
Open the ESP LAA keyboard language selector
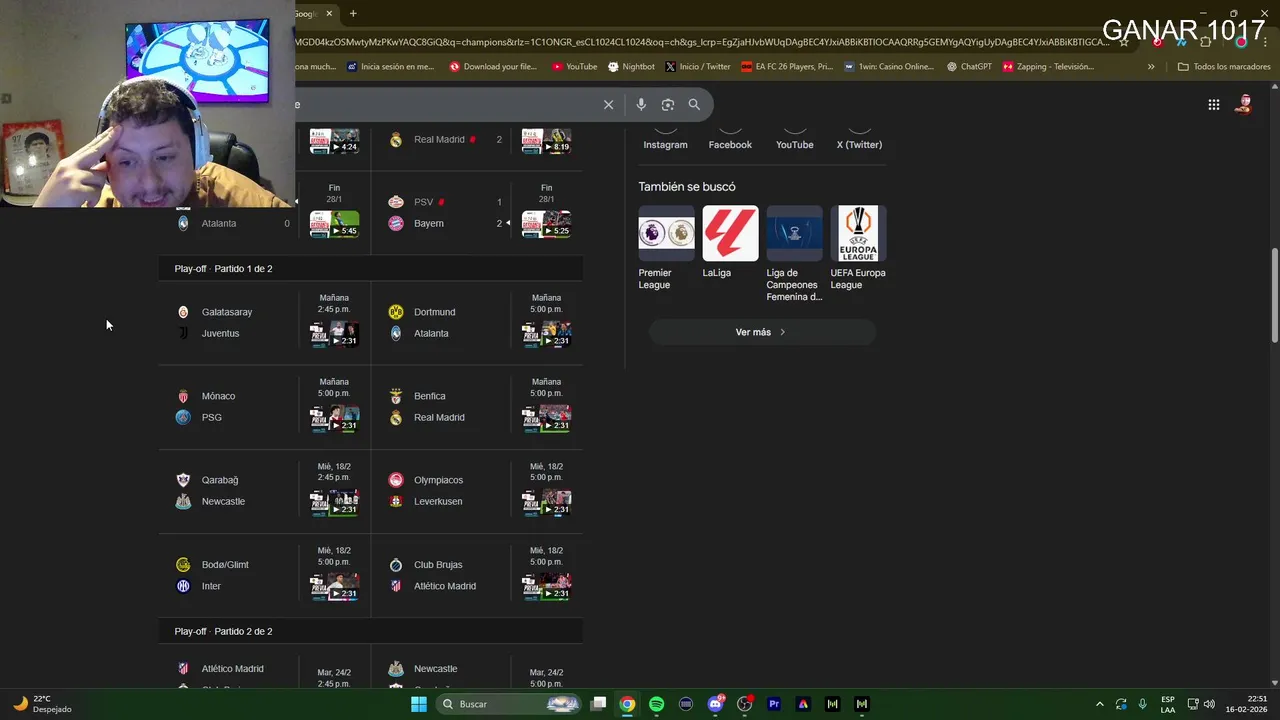(x=1168, y=704)
